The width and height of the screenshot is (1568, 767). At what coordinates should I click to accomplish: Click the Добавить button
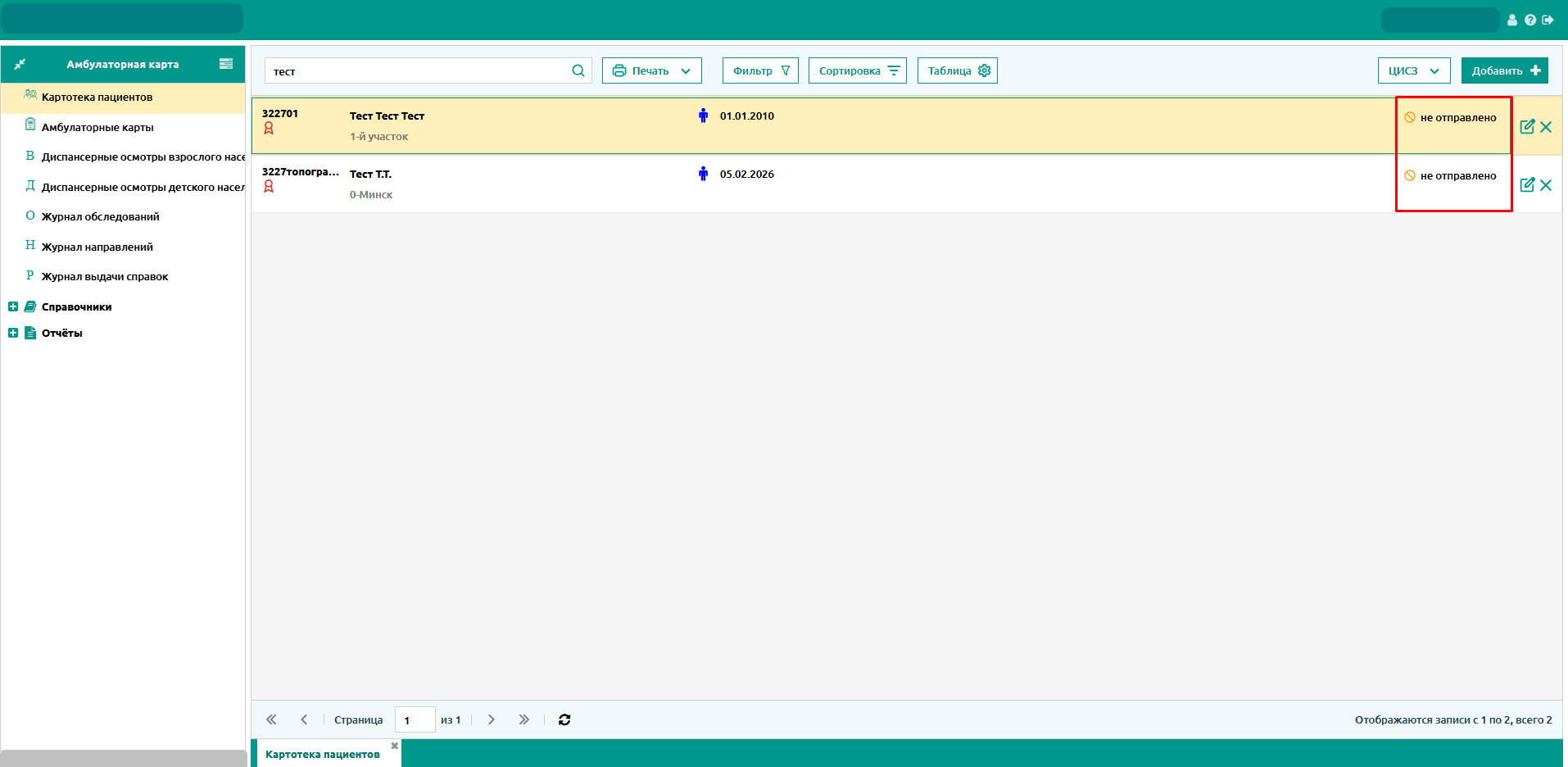(1504, 70)
